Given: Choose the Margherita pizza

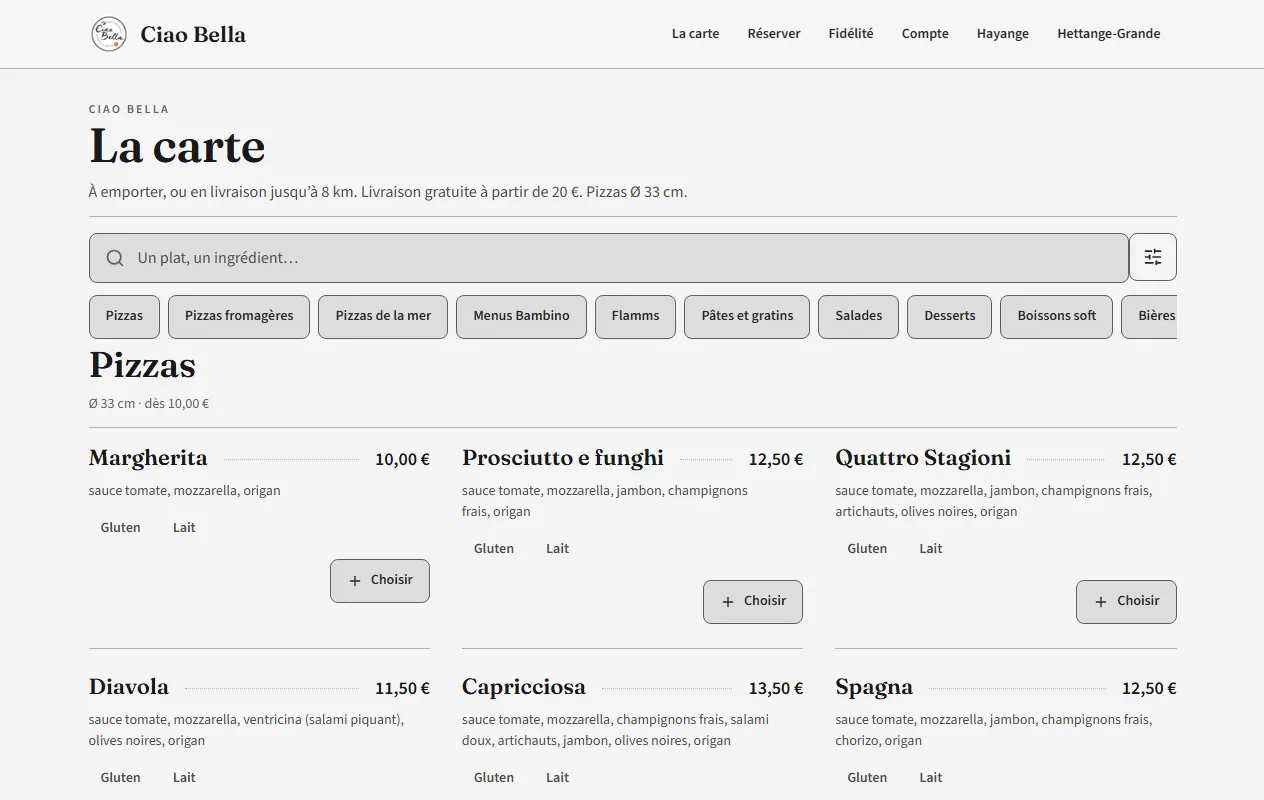Looking at the screenshot, I should [380, 580].
